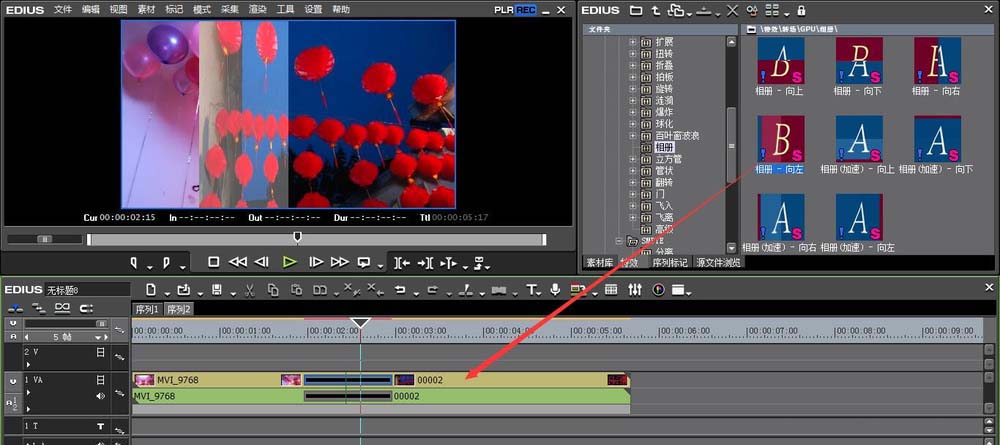
Task: Click the shuttle slider below the preview
Action: (45, 239)
